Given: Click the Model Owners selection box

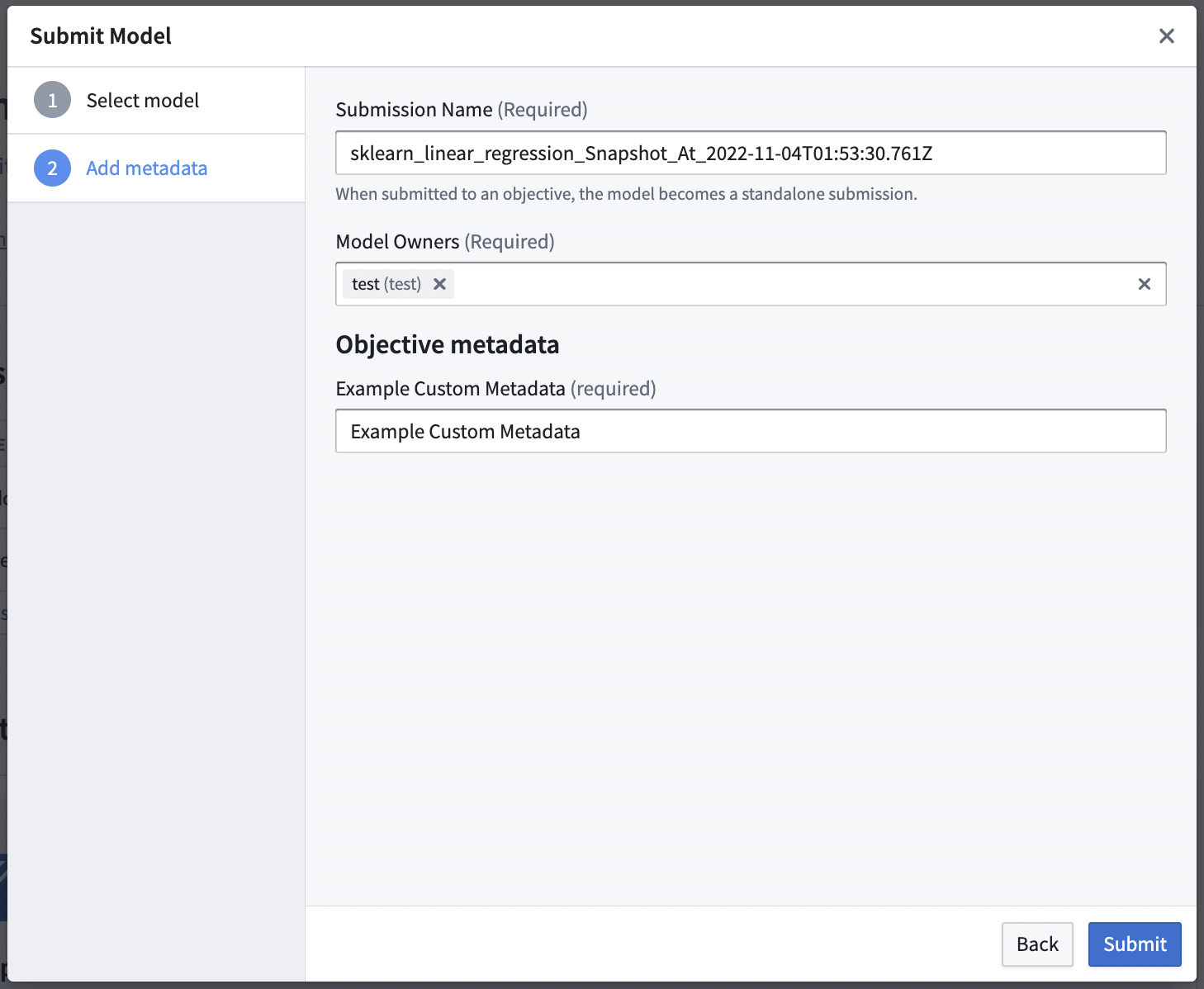Looking at the screenshot, I should 751,284.
